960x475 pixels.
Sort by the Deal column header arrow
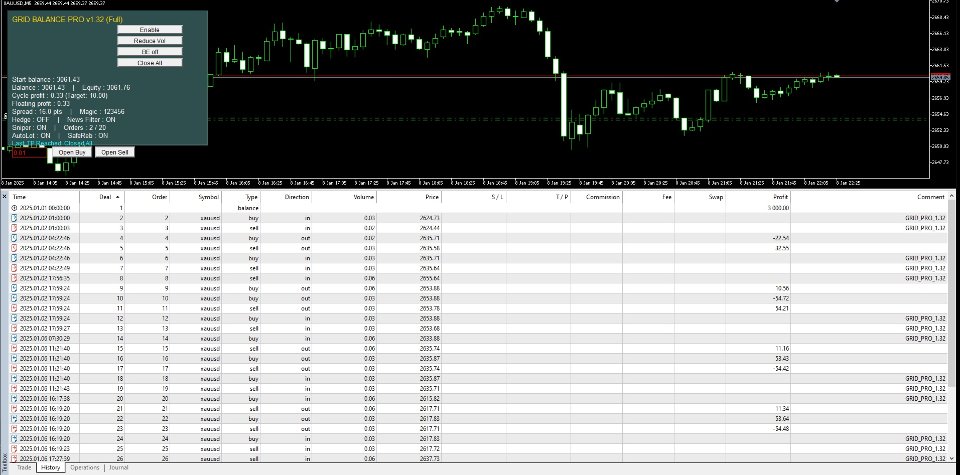[118, 196]
